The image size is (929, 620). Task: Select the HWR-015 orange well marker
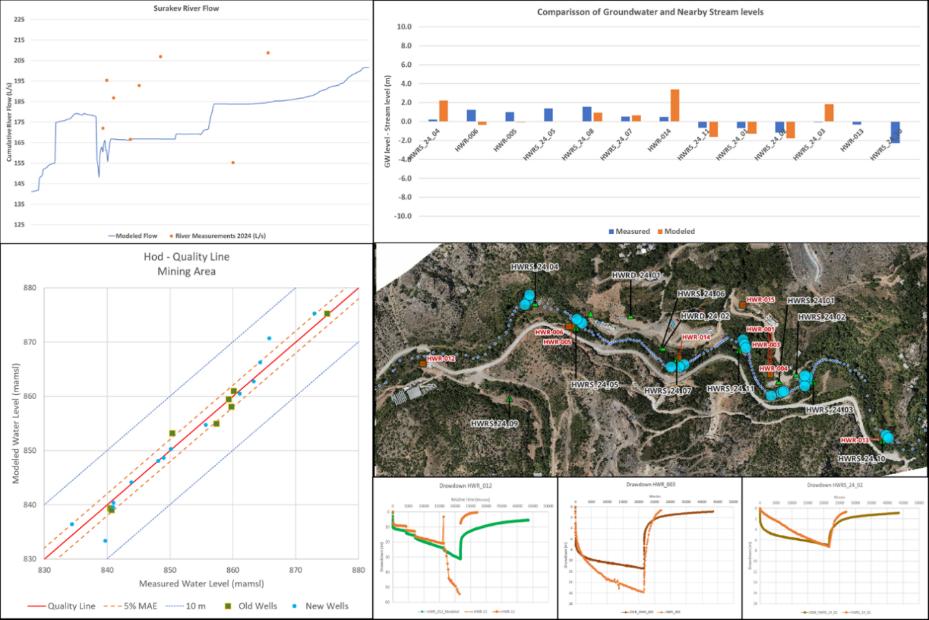tap(742, 305)
